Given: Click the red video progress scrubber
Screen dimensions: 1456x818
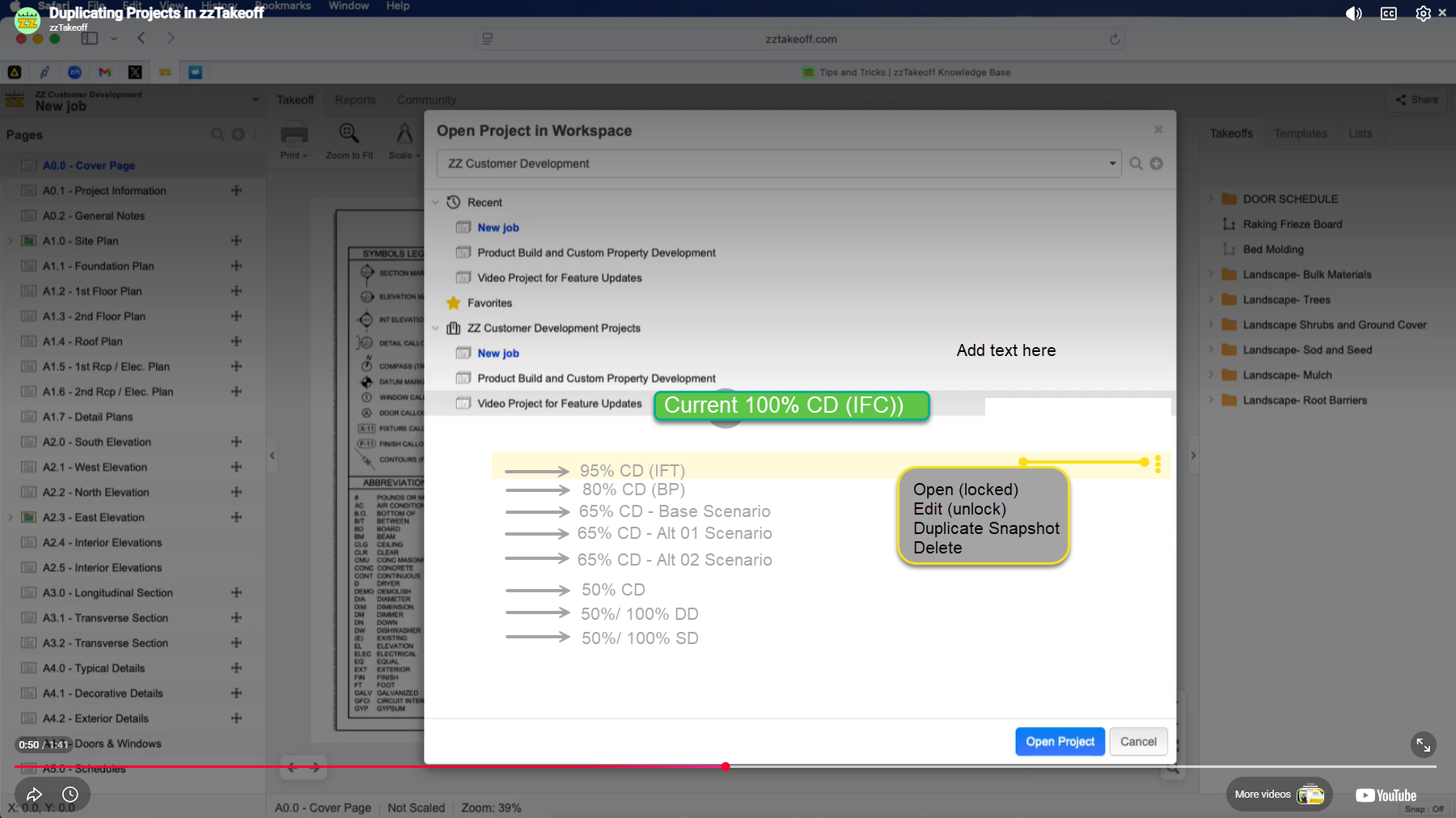Looking at the screenshot, I should point(726,766).
